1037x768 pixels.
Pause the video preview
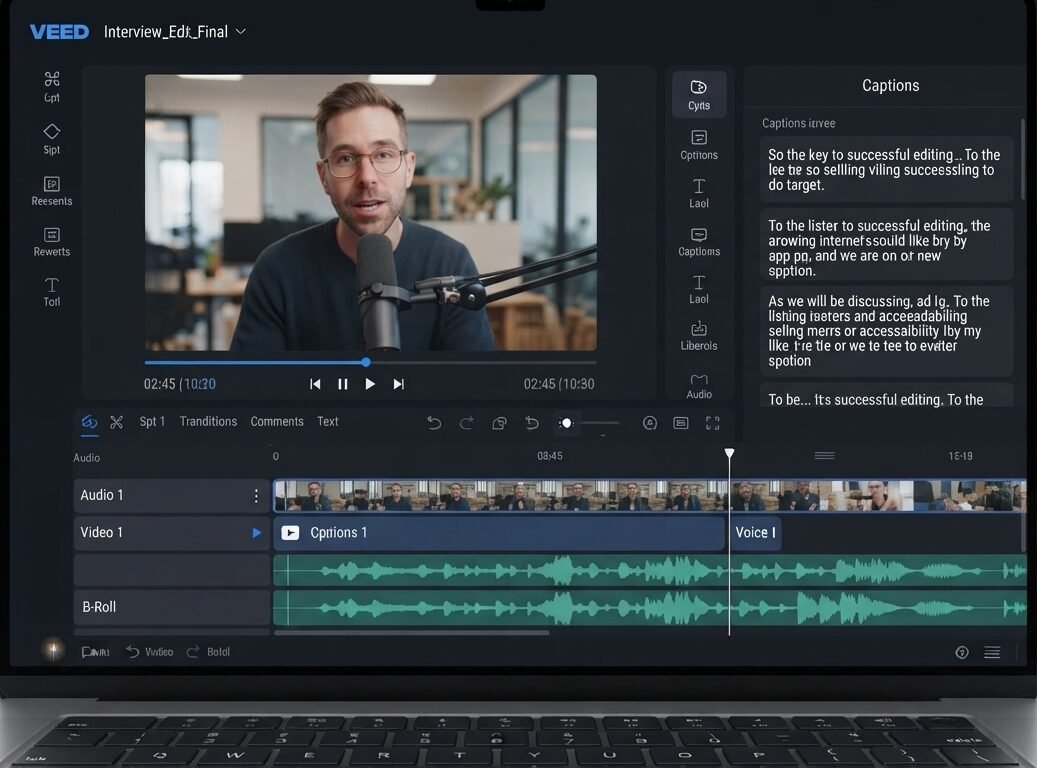343,384
